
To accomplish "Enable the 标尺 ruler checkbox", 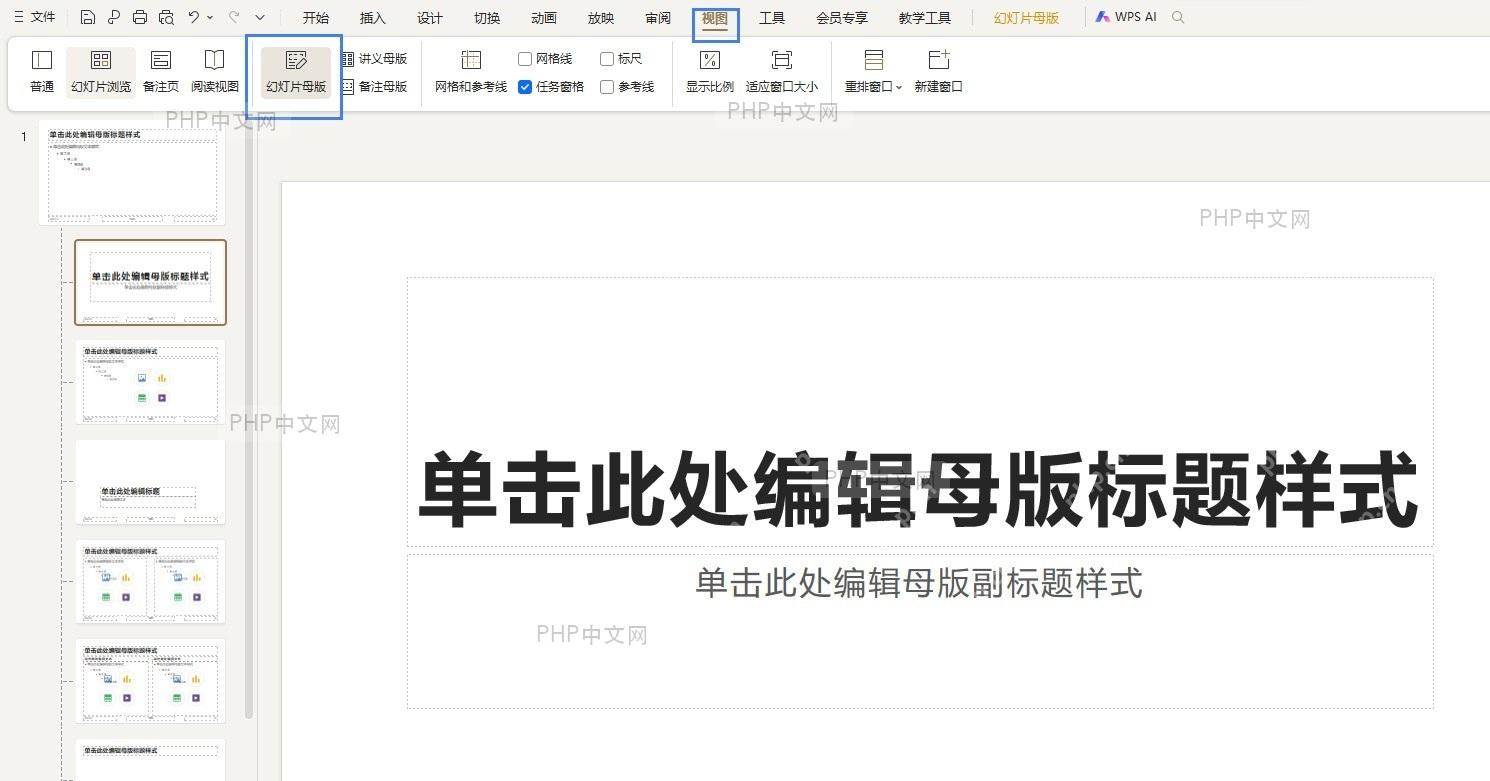I will [607, 59].
